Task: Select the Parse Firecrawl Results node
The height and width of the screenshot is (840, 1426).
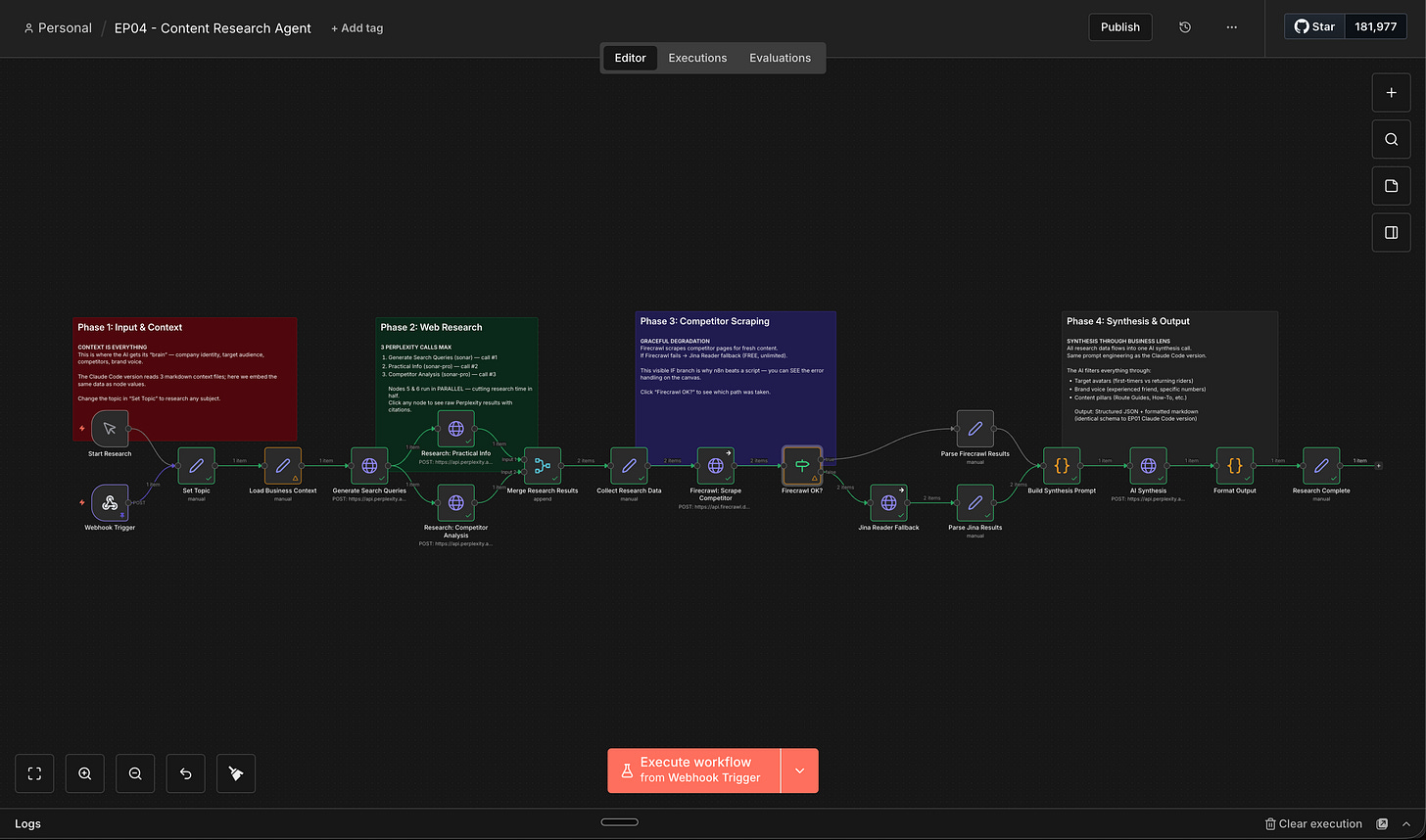Action: click(974, 429)
